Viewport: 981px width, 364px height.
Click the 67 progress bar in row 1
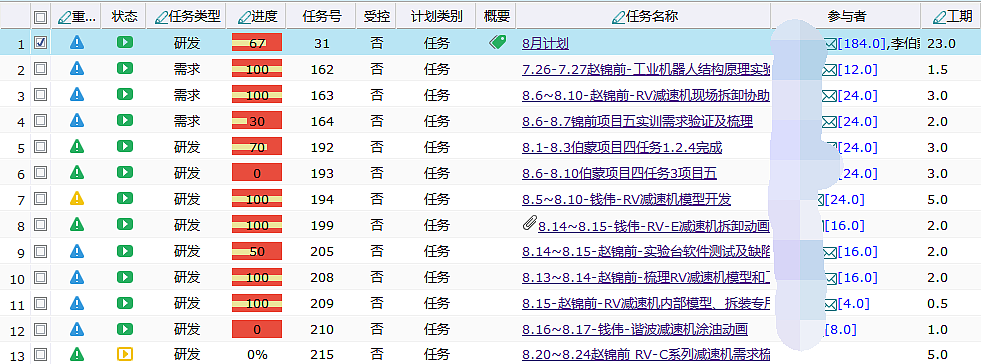click(x=257, y=43)
